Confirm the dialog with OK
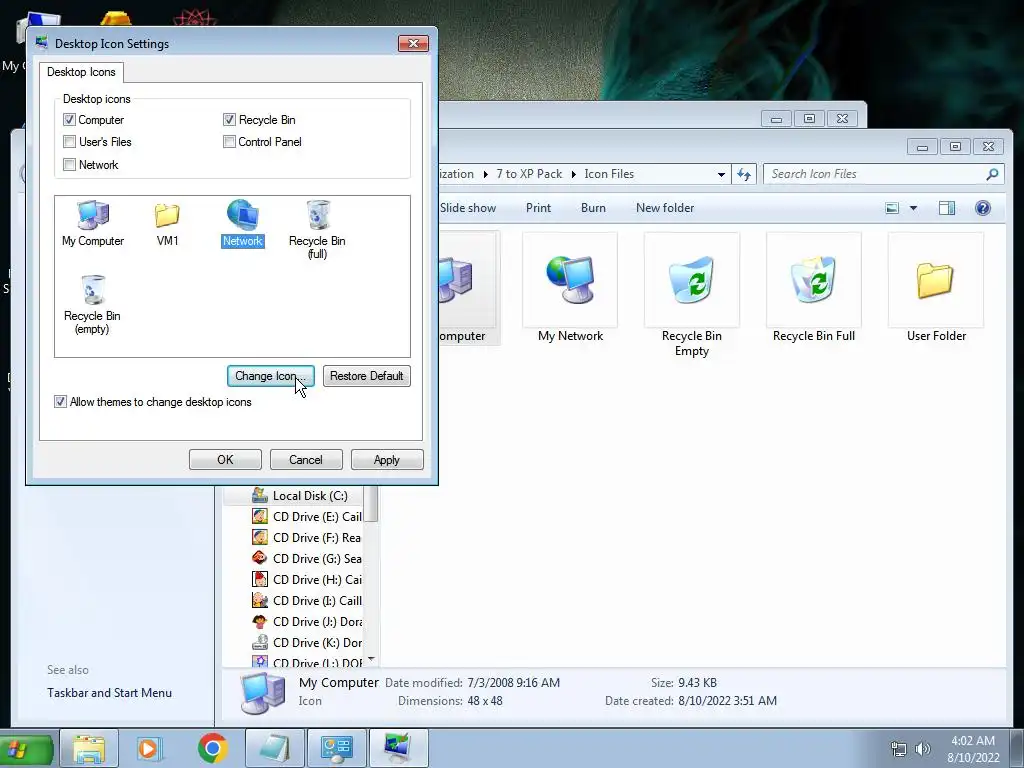The width and height of the screenshot is (1024, 768). pos(225,460)
